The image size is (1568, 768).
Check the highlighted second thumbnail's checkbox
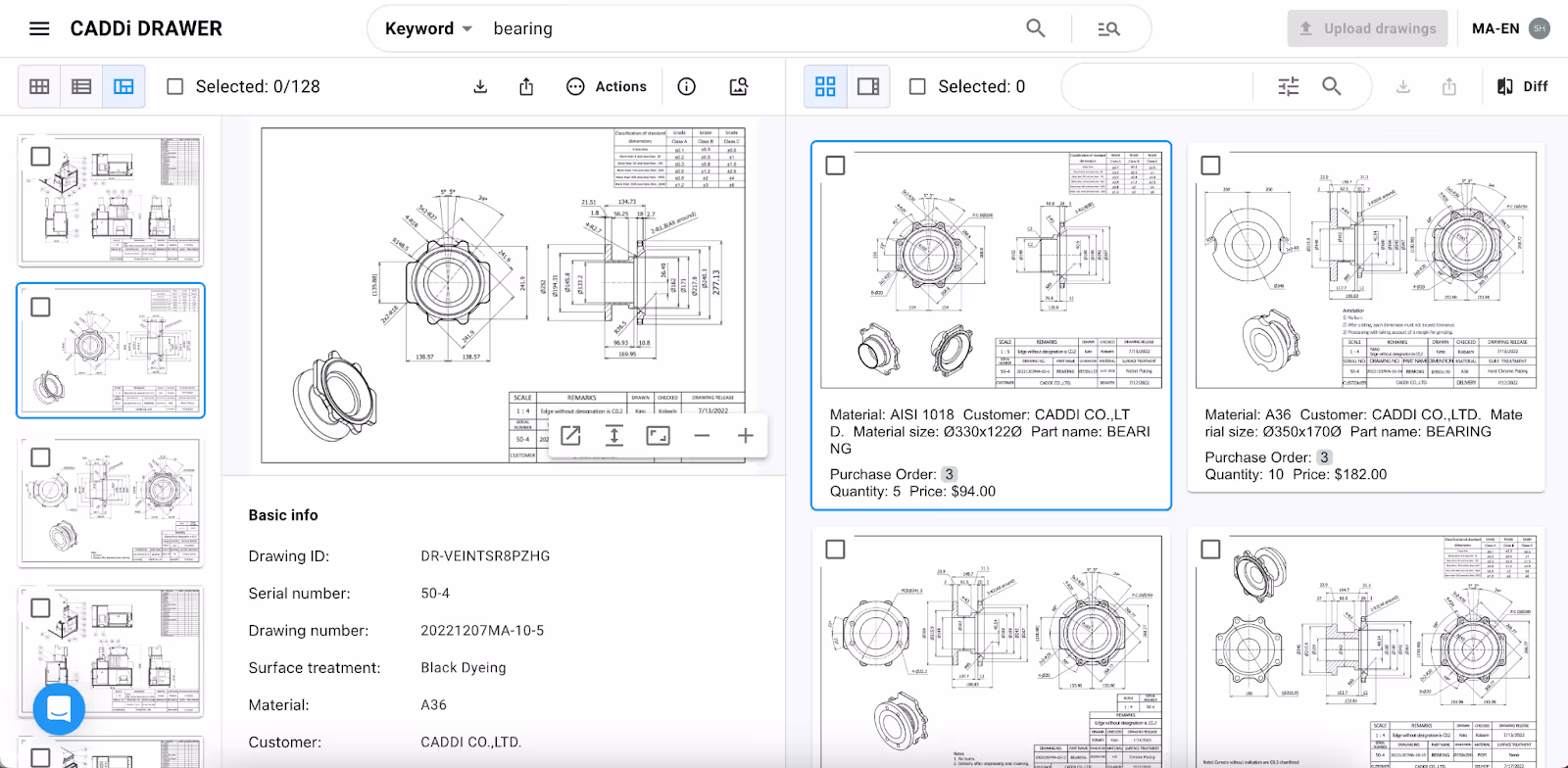click(x=40, y=307)
